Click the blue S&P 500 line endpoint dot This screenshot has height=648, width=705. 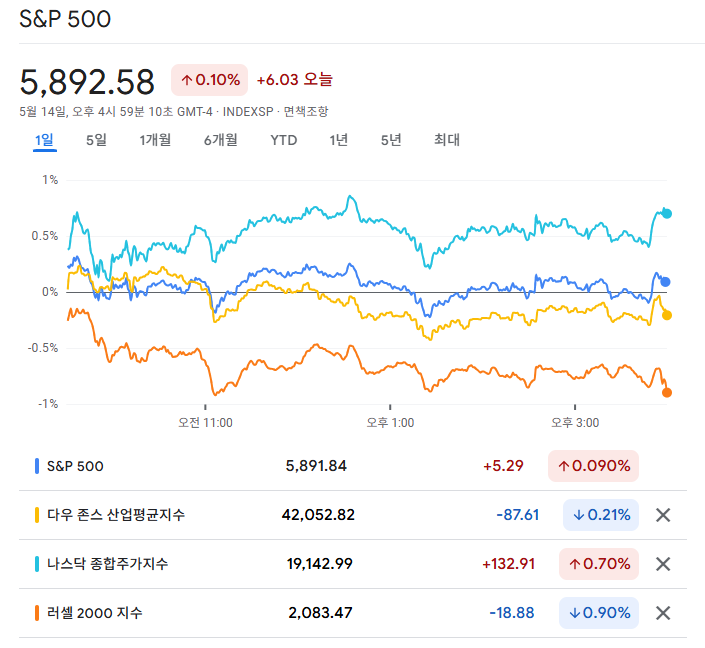click(665, 282)
